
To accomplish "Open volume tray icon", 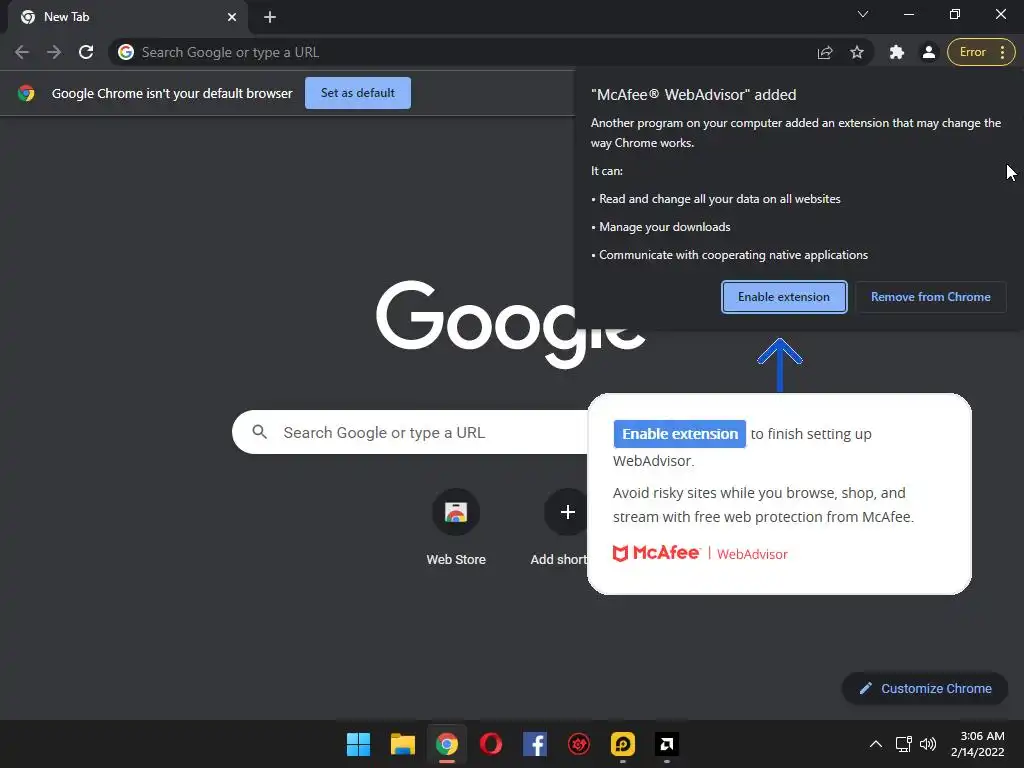I will (927, 744).
